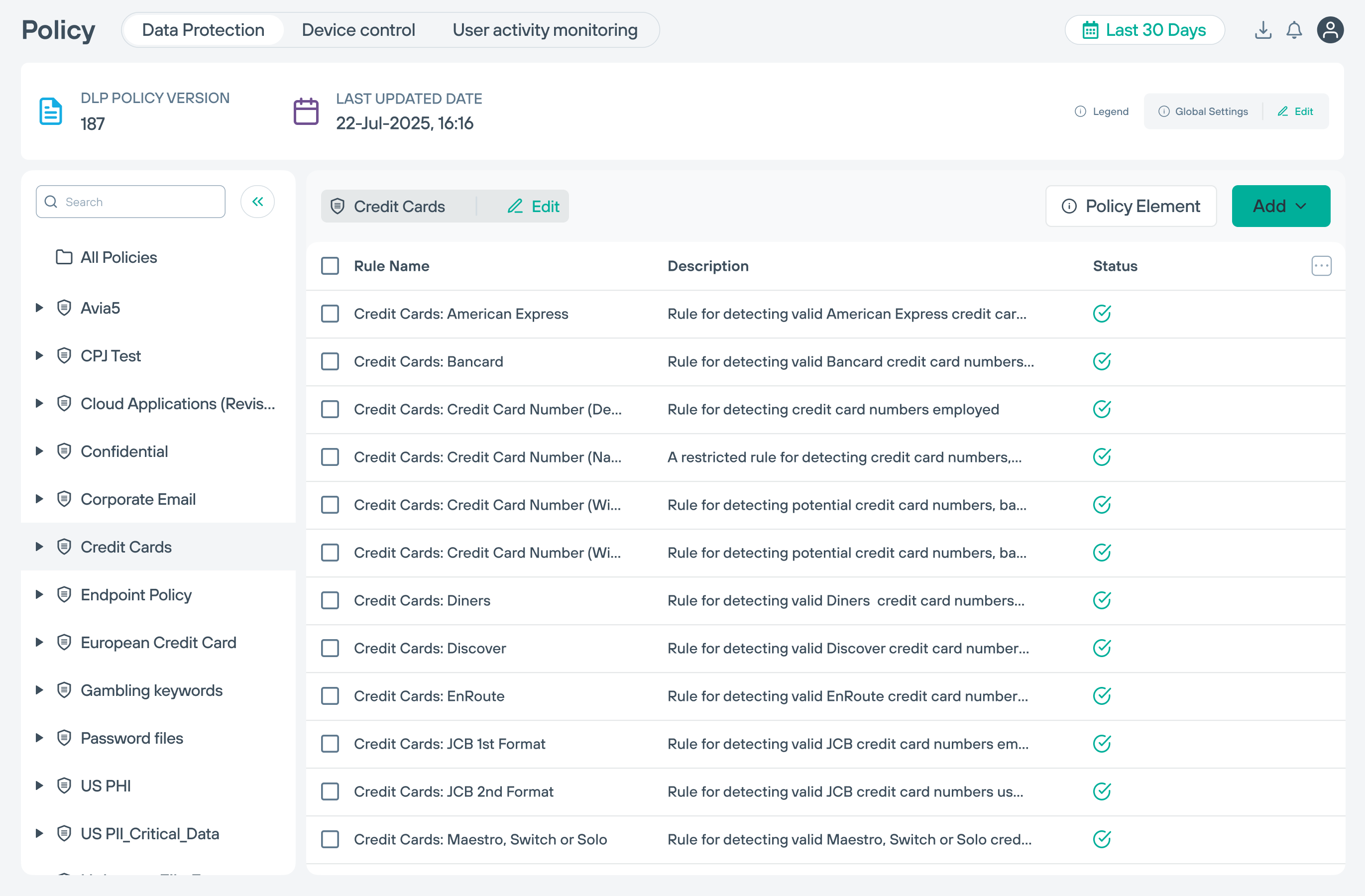This screenshot has width=1365, height=896.
Task: Open the Add dropdown button
Action: tap(1280, 206)
